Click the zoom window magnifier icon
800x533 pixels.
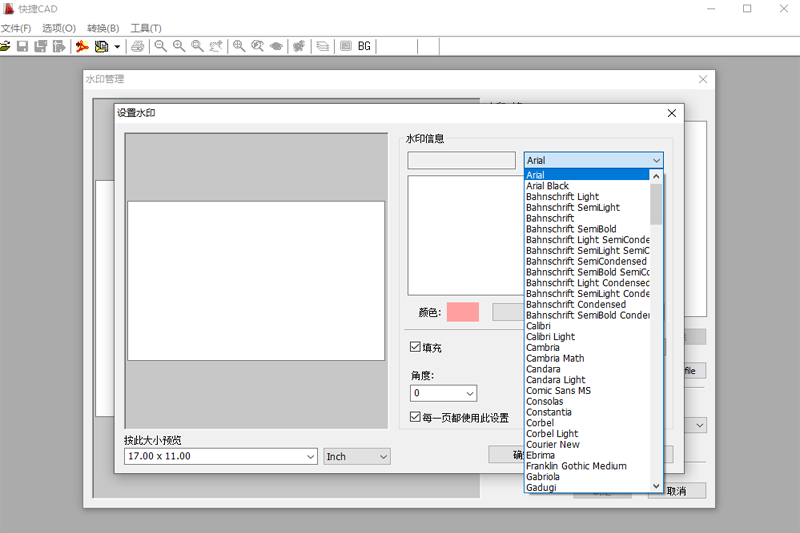197,46
